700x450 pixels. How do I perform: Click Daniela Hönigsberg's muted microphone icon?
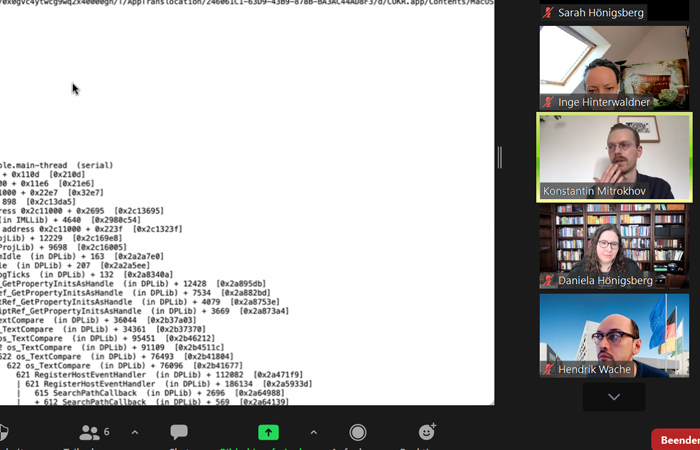click(548, 280)
